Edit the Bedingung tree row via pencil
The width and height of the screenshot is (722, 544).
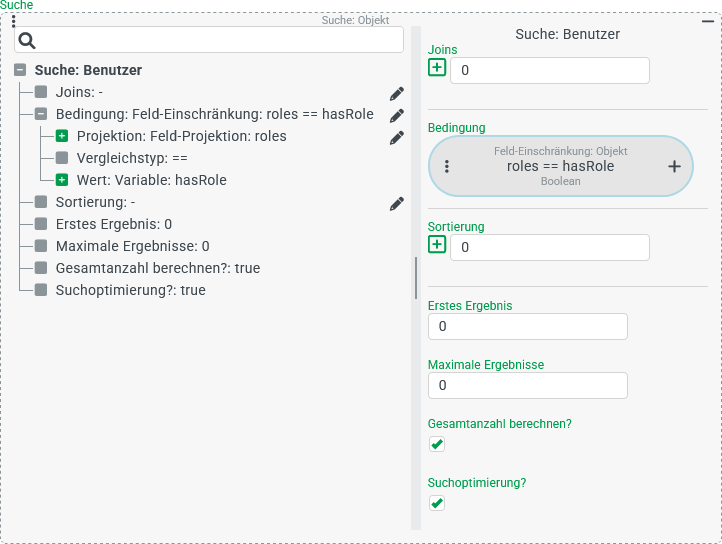(397, 115)
